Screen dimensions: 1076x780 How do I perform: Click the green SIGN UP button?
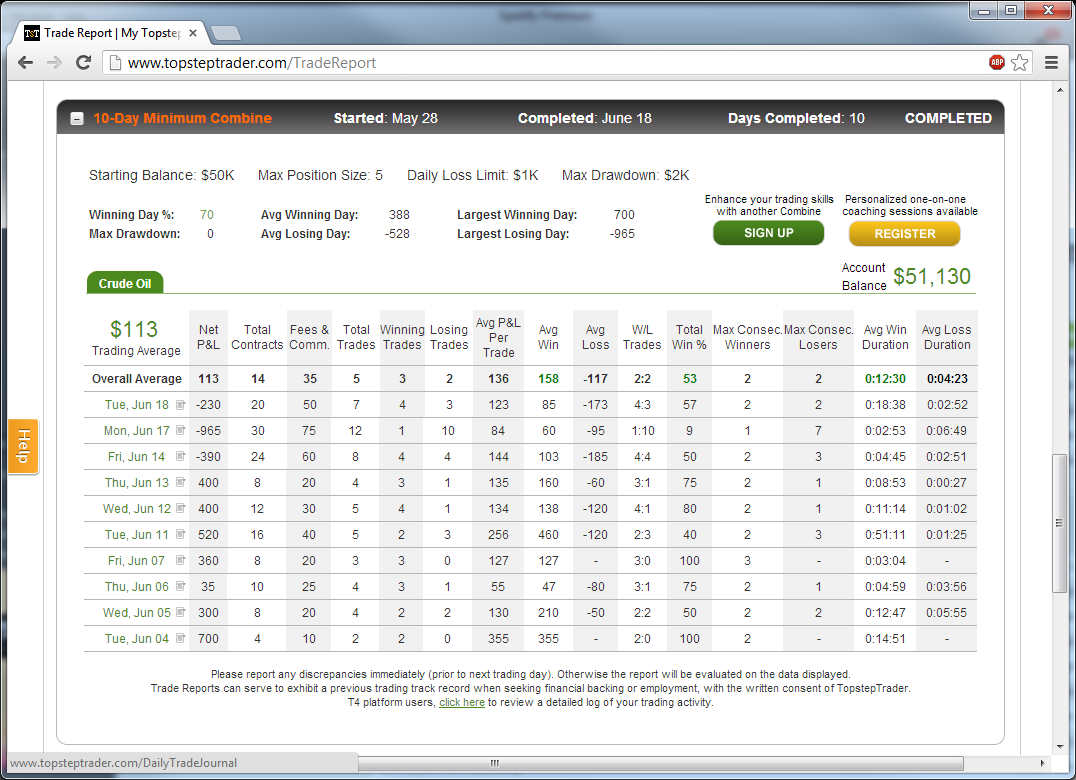click(x=769, y=233)
